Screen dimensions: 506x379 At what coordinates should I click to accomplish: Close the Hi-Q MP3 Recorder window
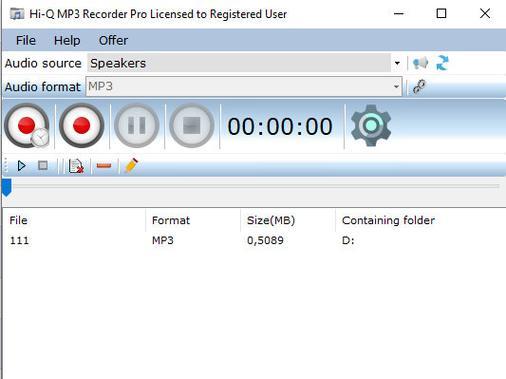click(x=485, y=14)
